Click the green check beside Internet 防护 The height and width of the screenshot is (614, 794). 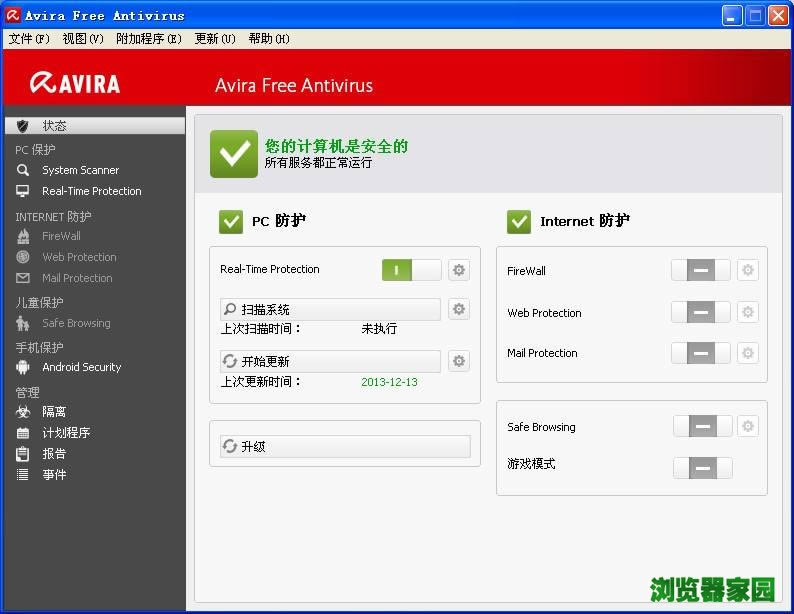(519, 221)
